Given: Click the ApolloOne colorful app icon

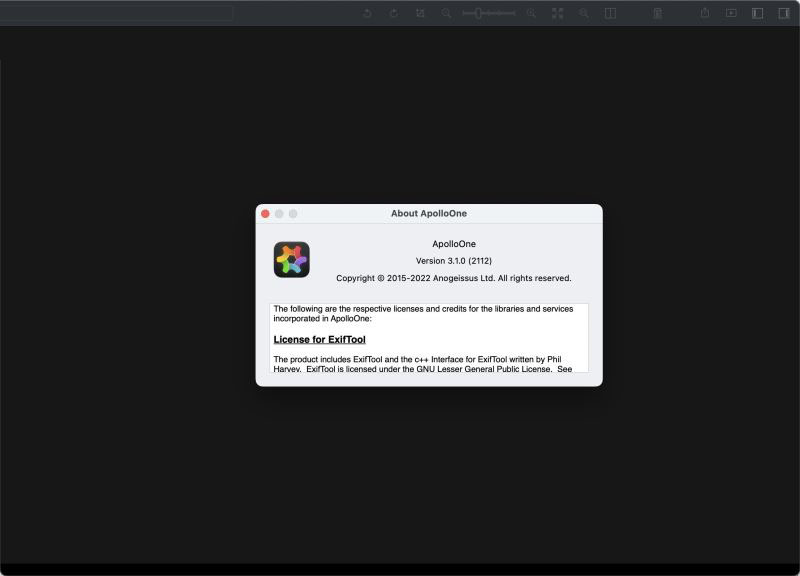Looking at the screenshot, I should pyautogui.click(x=292, y=260).
